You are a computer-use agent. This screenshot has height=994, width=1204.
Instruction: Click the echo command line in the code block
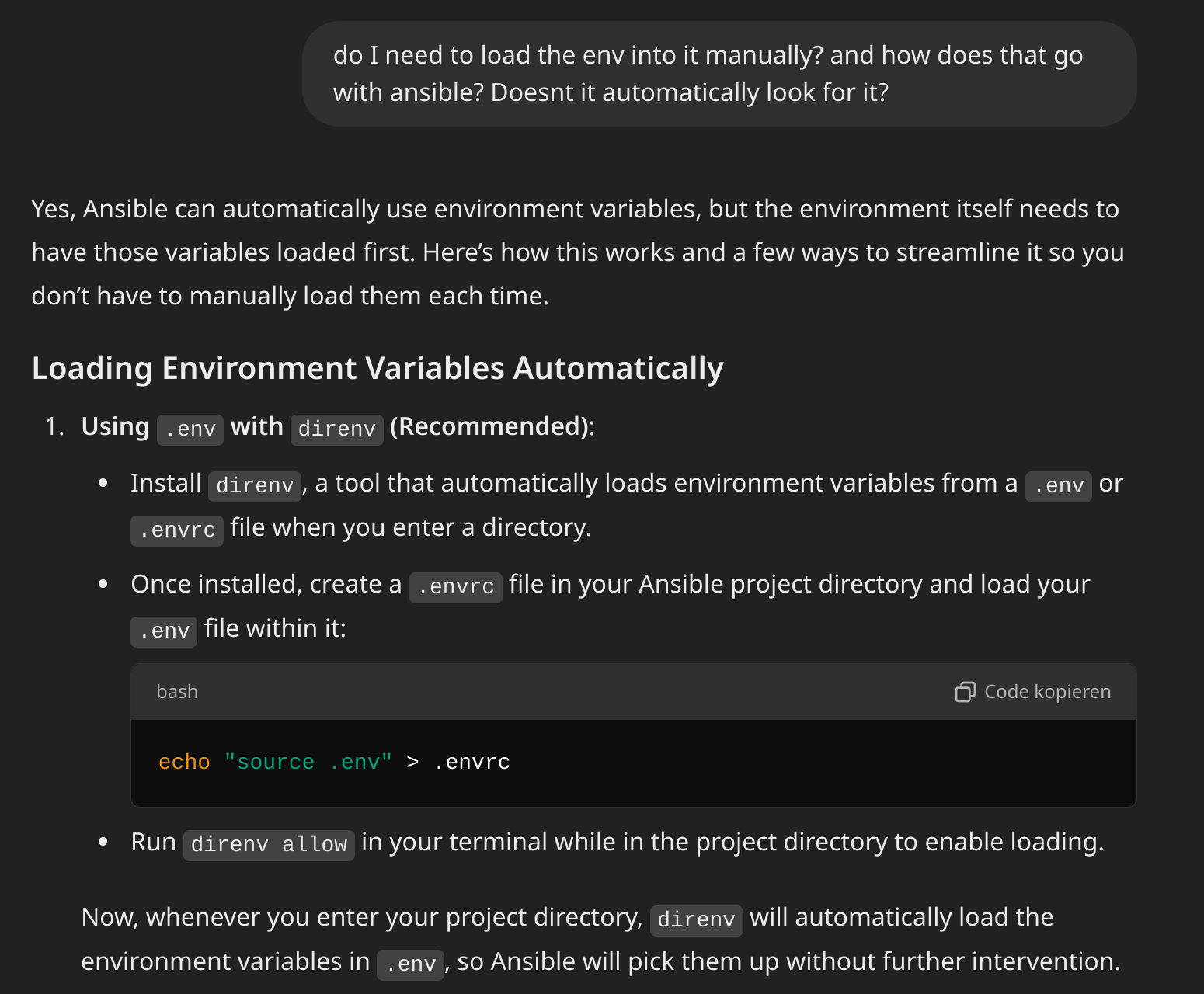(334, 762)
